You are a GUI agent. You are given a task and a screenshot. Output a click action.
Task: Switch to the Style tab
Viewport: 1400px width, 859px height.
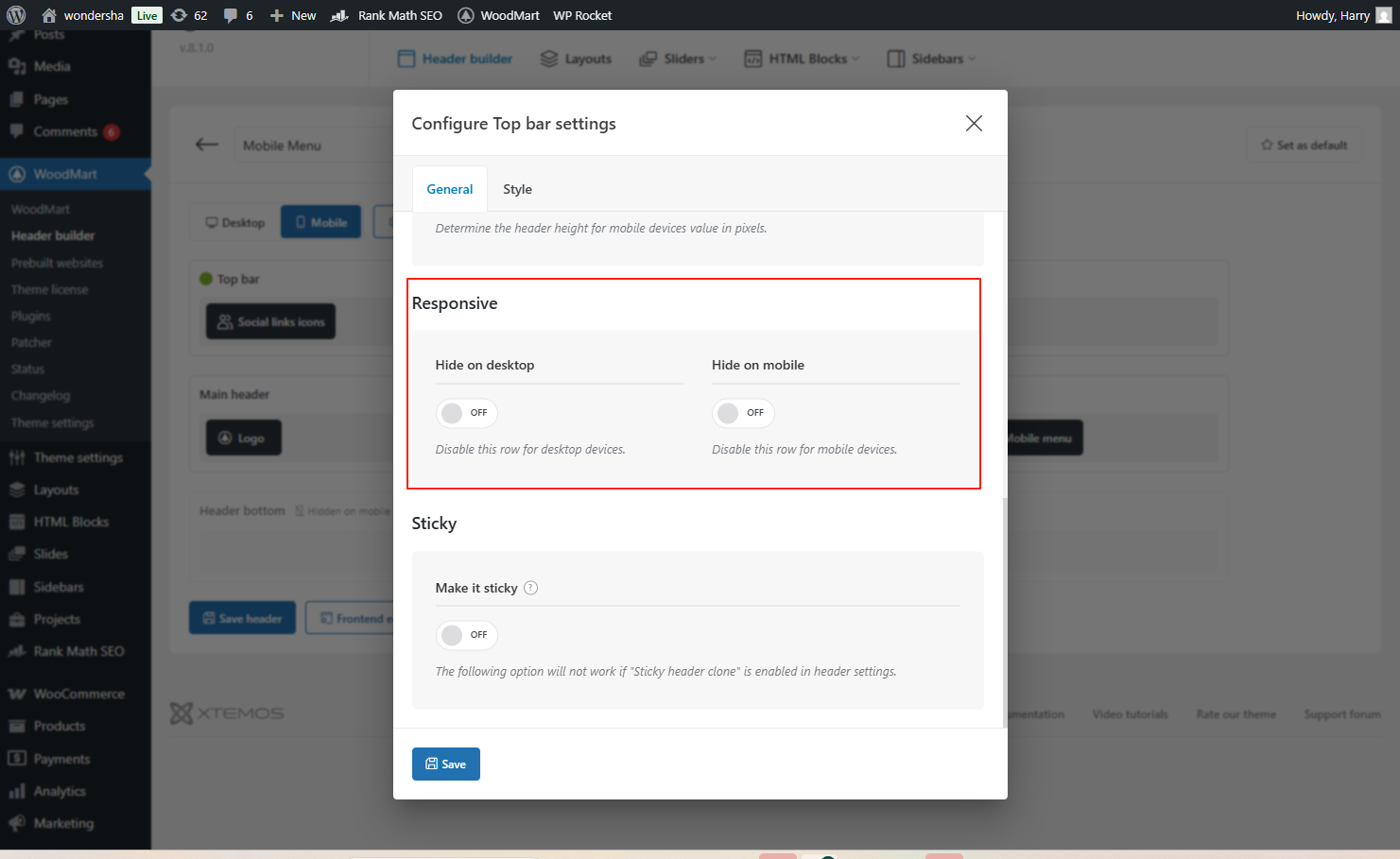point(517,189)
